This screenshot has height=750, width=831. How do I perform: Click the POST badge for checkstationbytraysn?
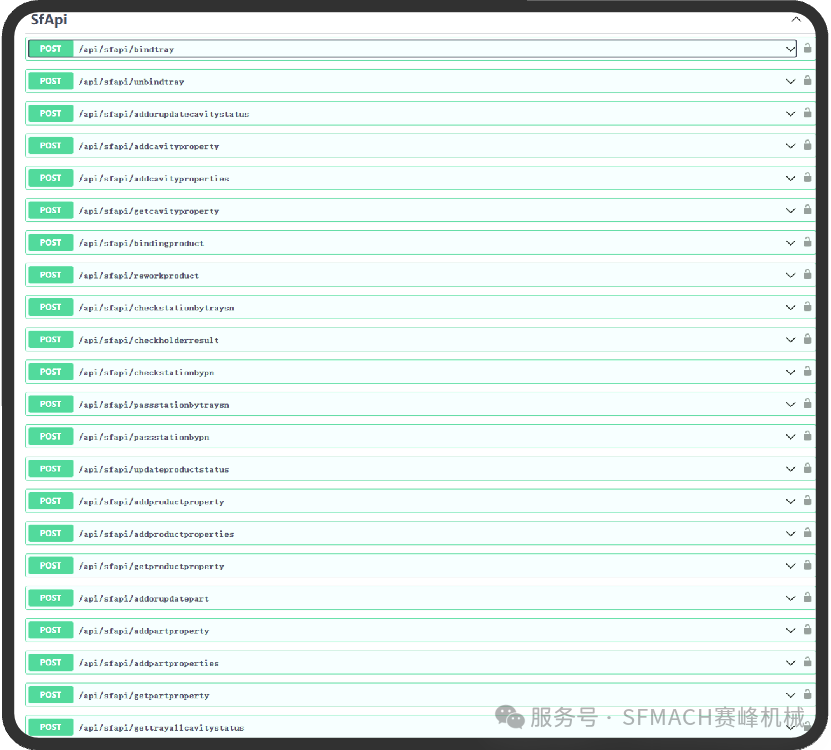(51, 307)
